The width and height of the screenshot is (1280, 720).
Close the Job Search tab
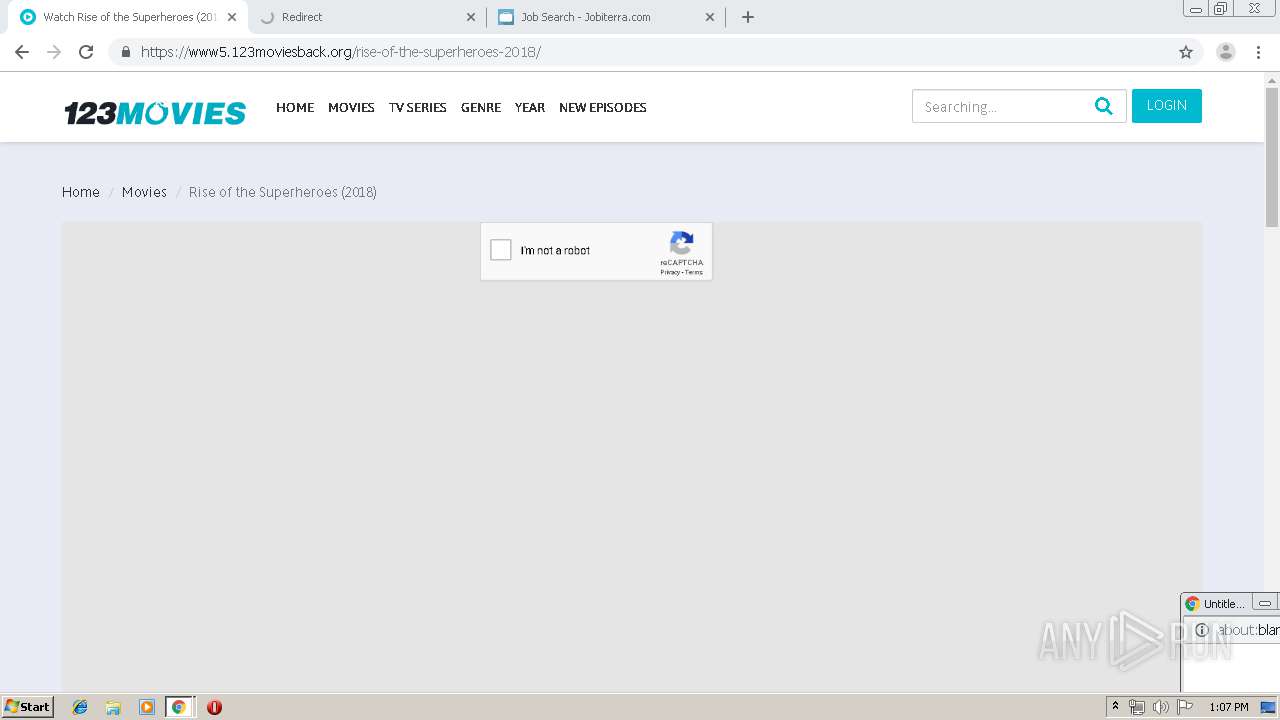[710, 17]
